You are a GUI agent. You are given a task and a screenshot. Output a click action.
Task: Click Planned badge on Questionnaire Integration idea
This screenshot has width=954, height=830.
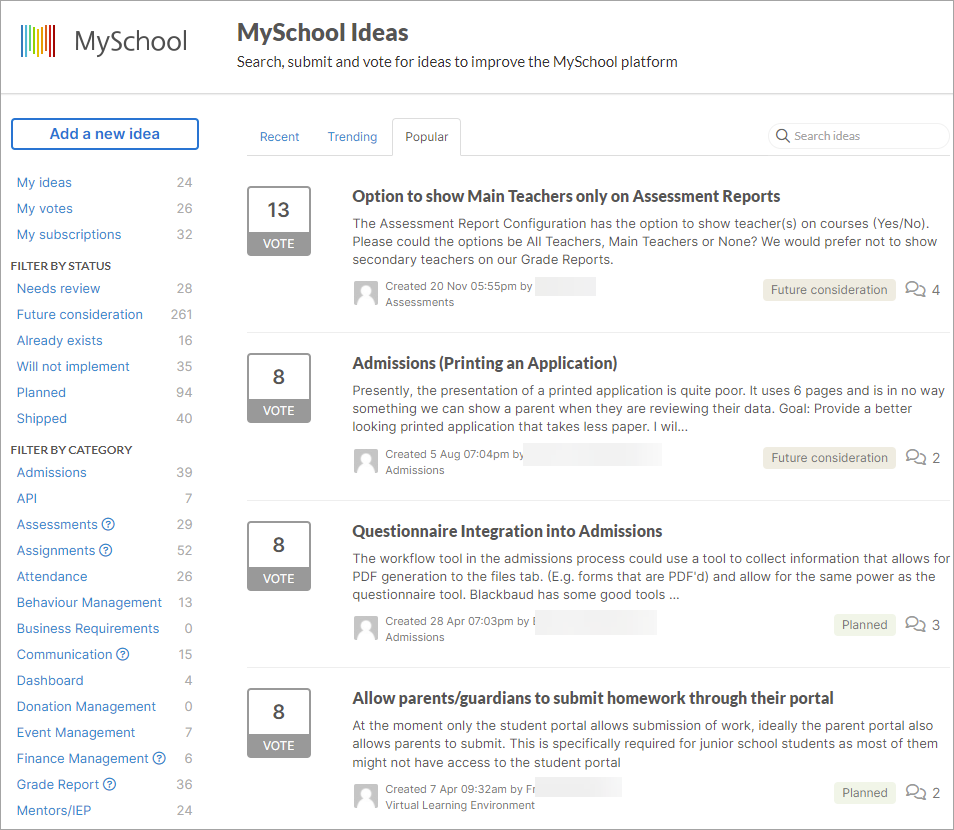(865, 625)
